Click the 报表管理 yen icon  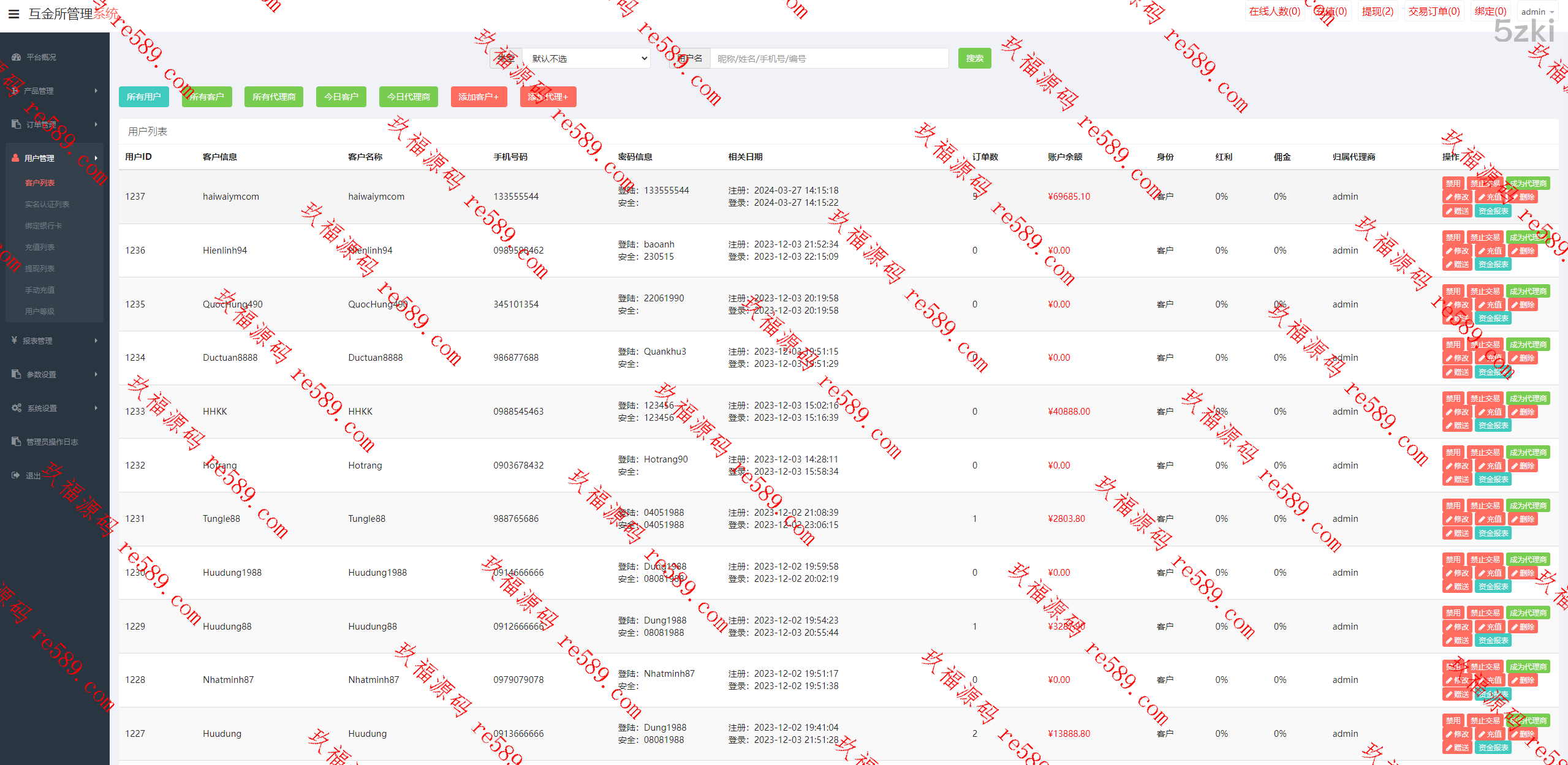pos(14,341)
